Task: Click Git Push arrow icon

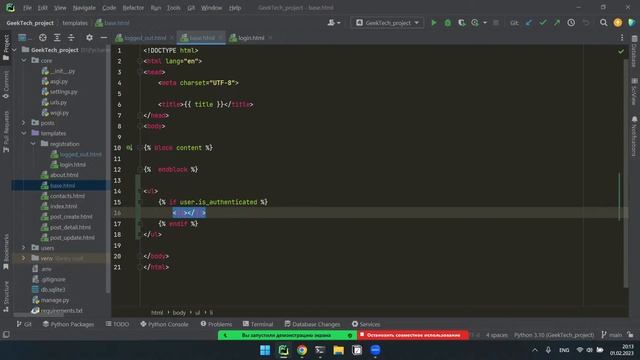Action: click(557, 23)
